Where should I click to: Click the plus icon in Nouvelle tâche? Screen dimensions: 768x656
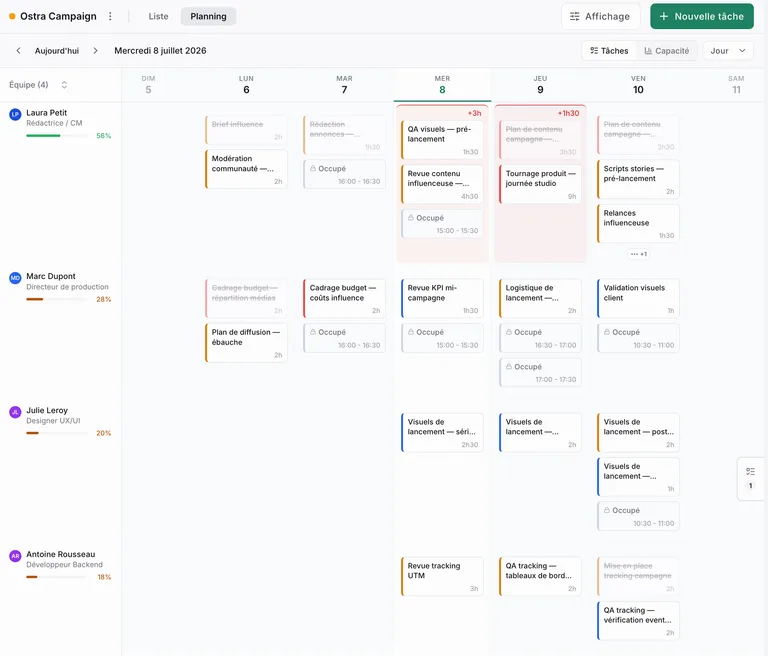coord(664,16)
